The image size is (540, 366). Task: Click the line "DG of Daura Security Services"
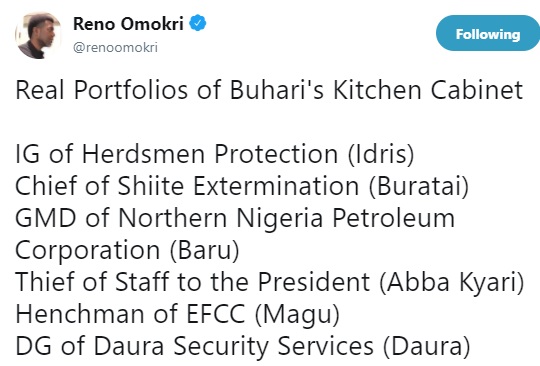coord(195,346)
